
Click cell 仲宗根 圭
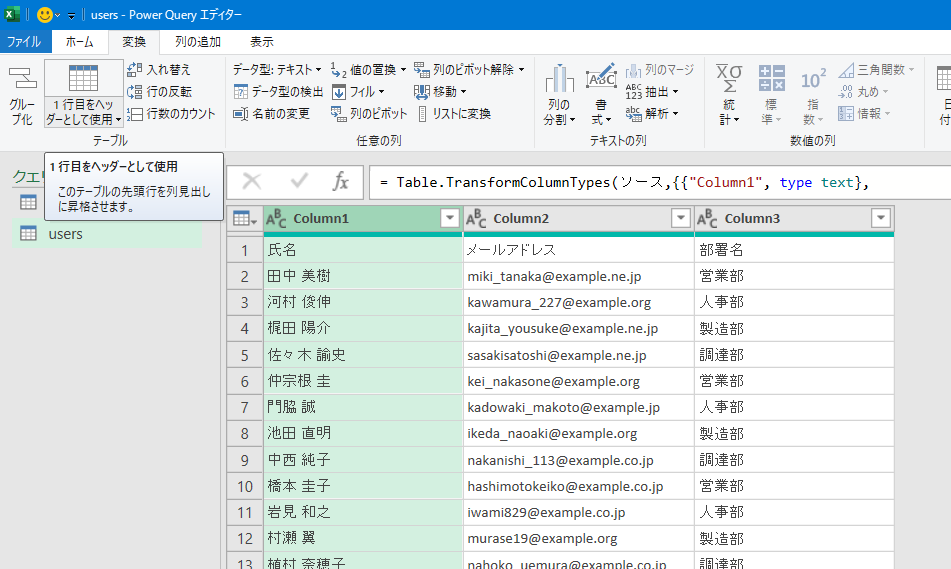pos(363,382)
